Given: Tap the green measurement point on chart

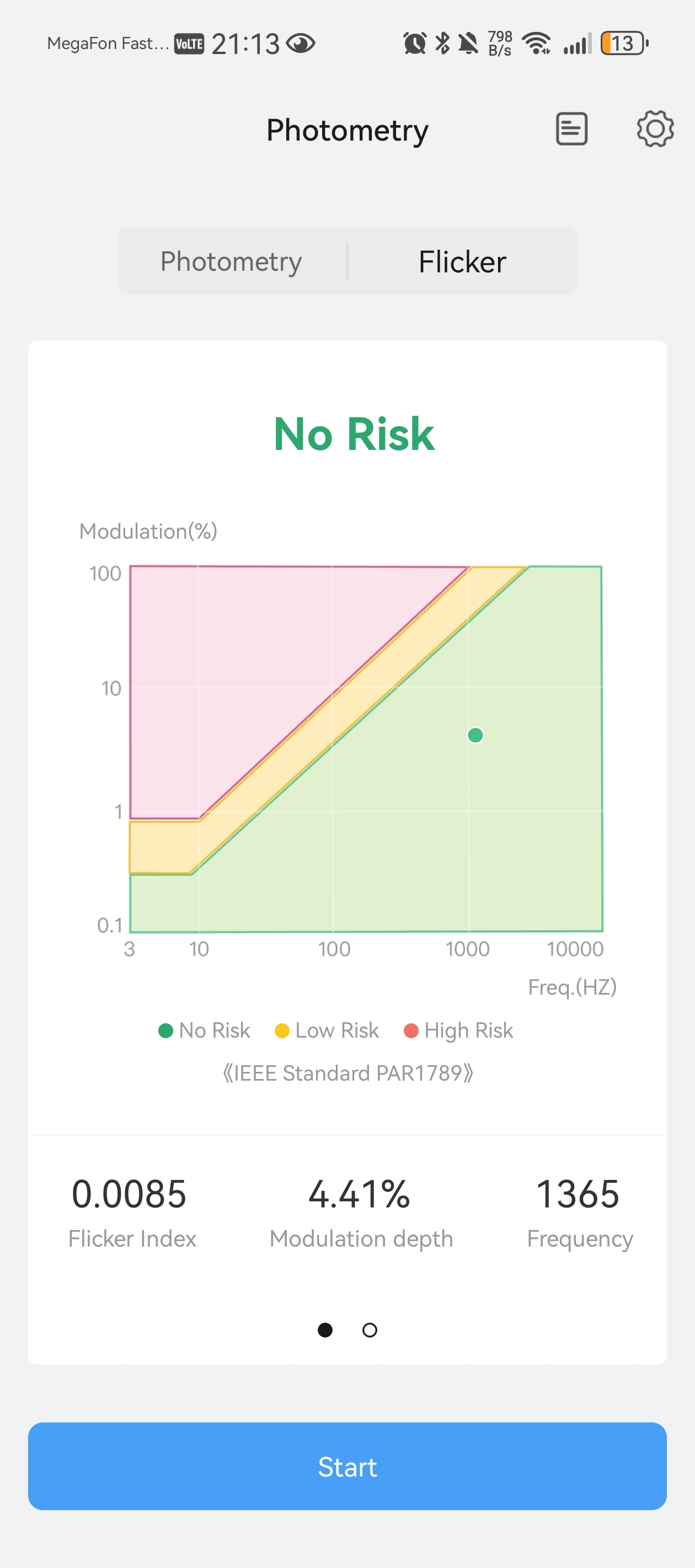Looking at the screenshot, I should (x=475, y=735).
